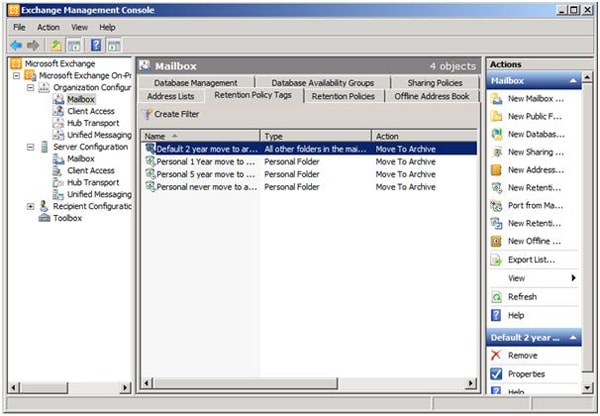Click the Export List action link
Viewport: 600px width, 416px height.
coord(531,260)
